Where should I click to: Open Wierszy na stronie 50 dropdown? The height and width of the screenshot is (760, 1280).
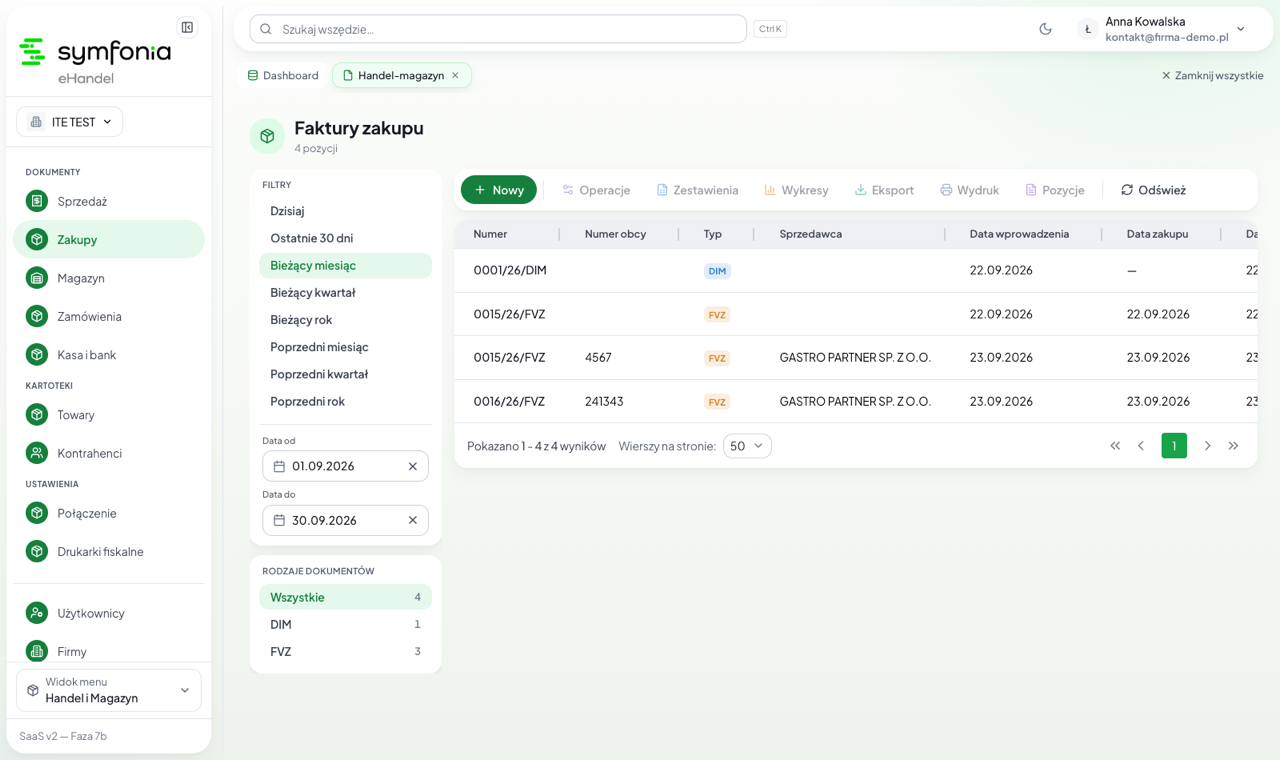[747, 446]
